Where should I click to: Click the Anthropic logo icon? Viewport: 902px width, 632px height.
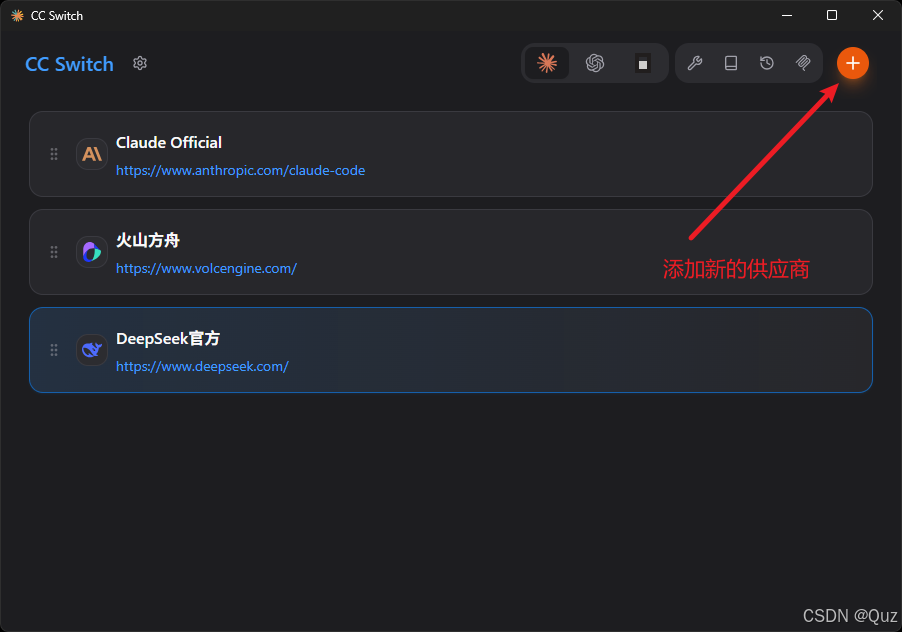[91, 154]
